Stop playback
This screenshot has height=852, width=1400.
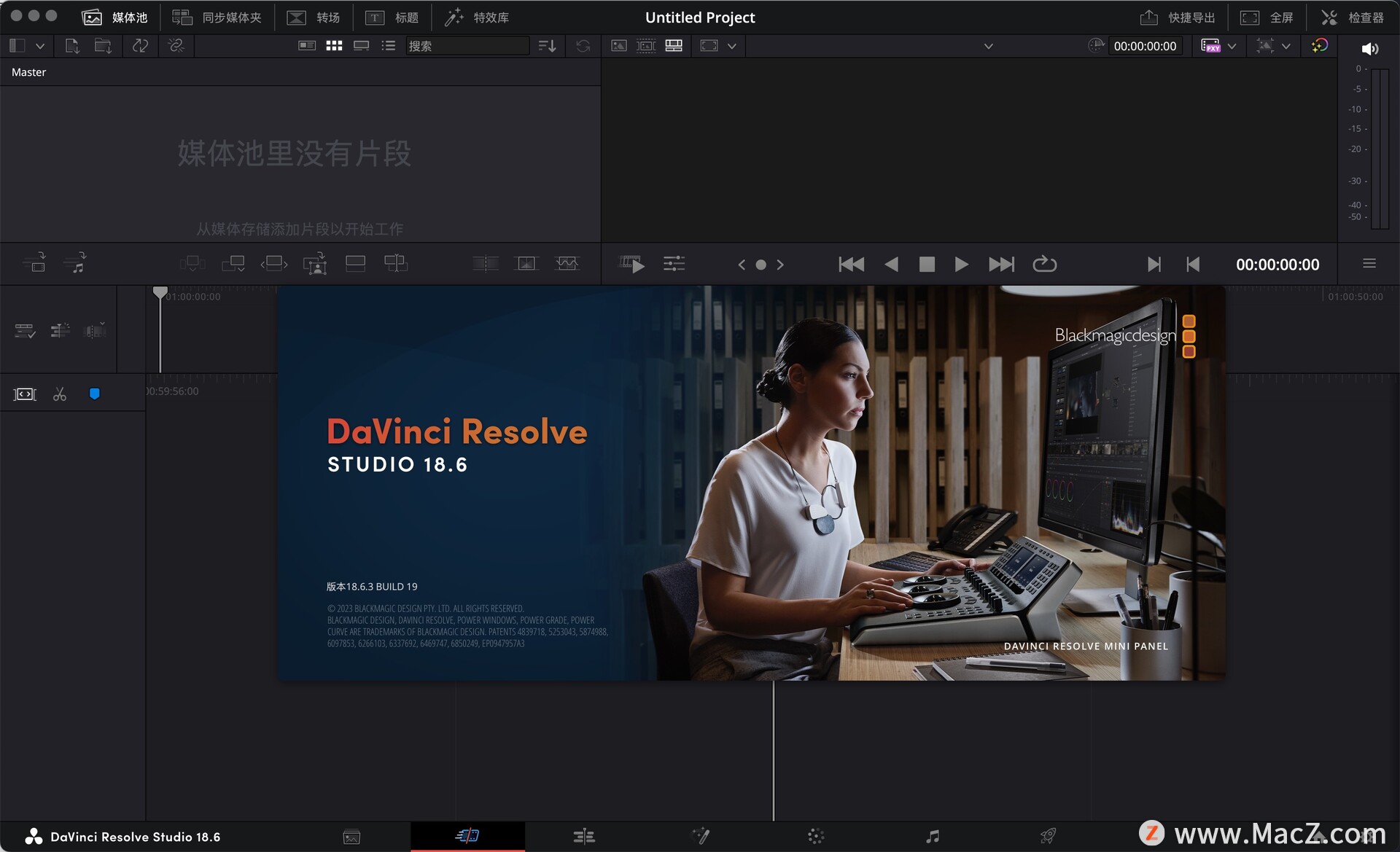point(927,264)
